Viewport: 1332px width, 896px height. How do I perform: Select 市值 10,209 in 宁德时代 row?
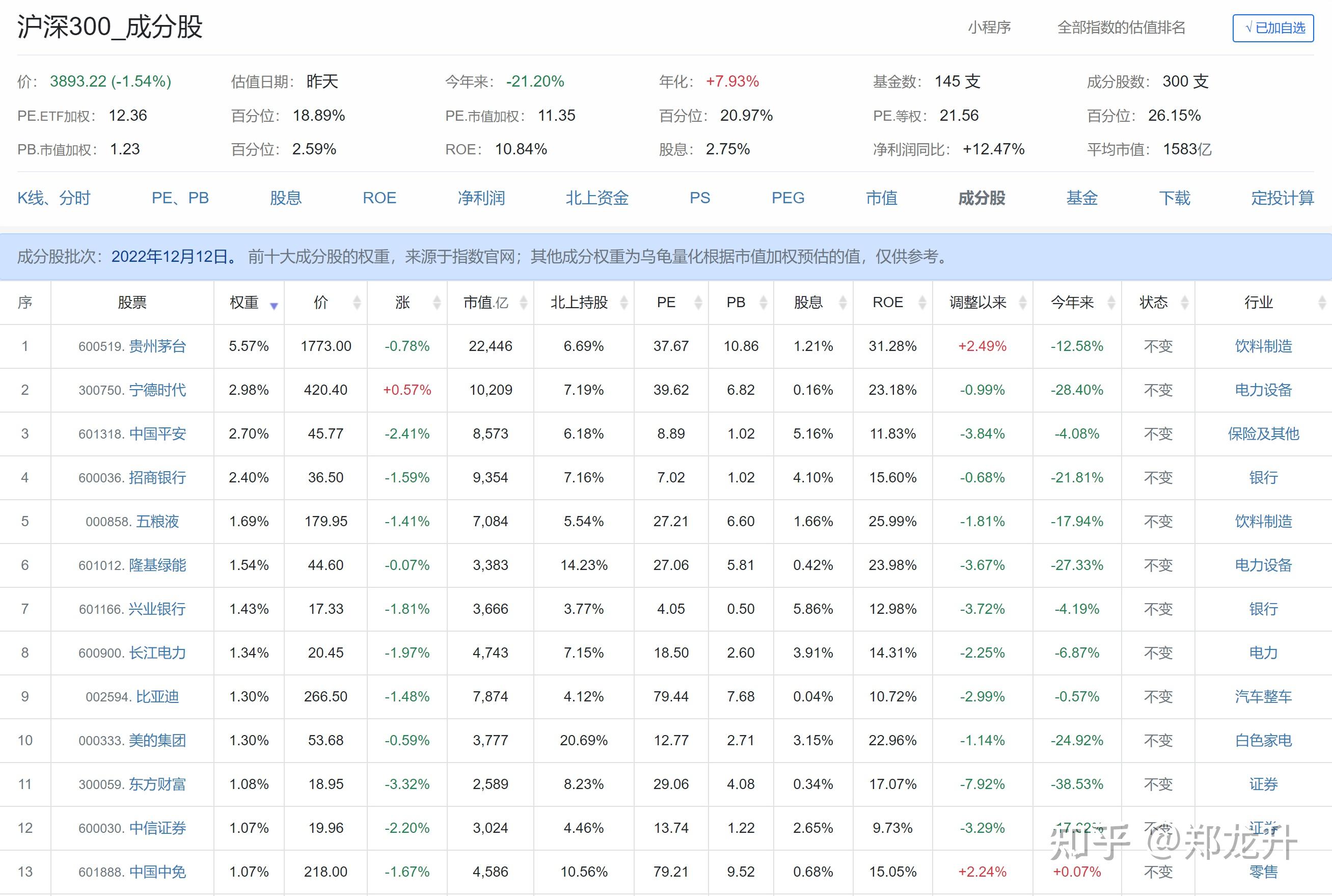tap(491, 390)
